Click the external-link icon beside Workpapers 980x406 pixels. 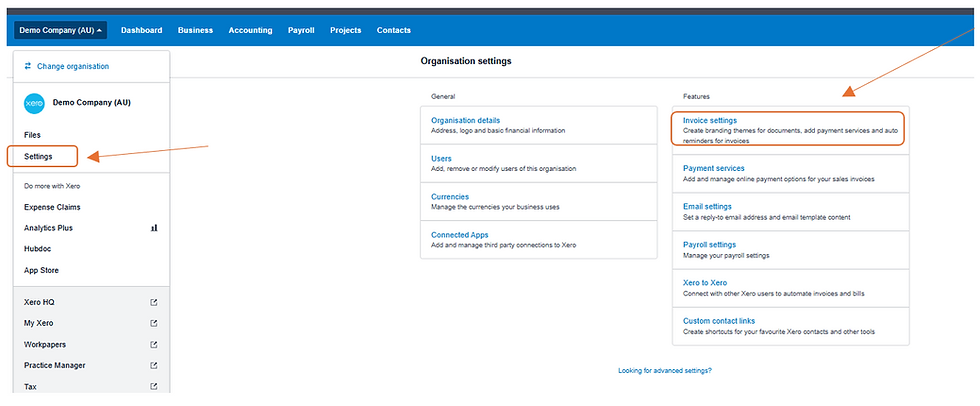click(154, 345)
